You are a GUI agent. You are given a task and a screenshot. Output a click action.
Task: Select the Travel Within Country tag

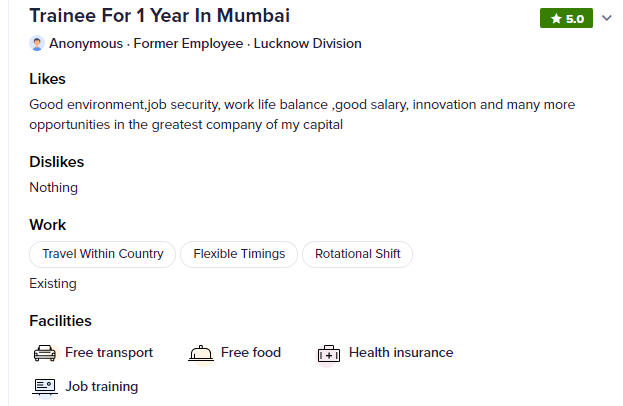pos(103,254)
